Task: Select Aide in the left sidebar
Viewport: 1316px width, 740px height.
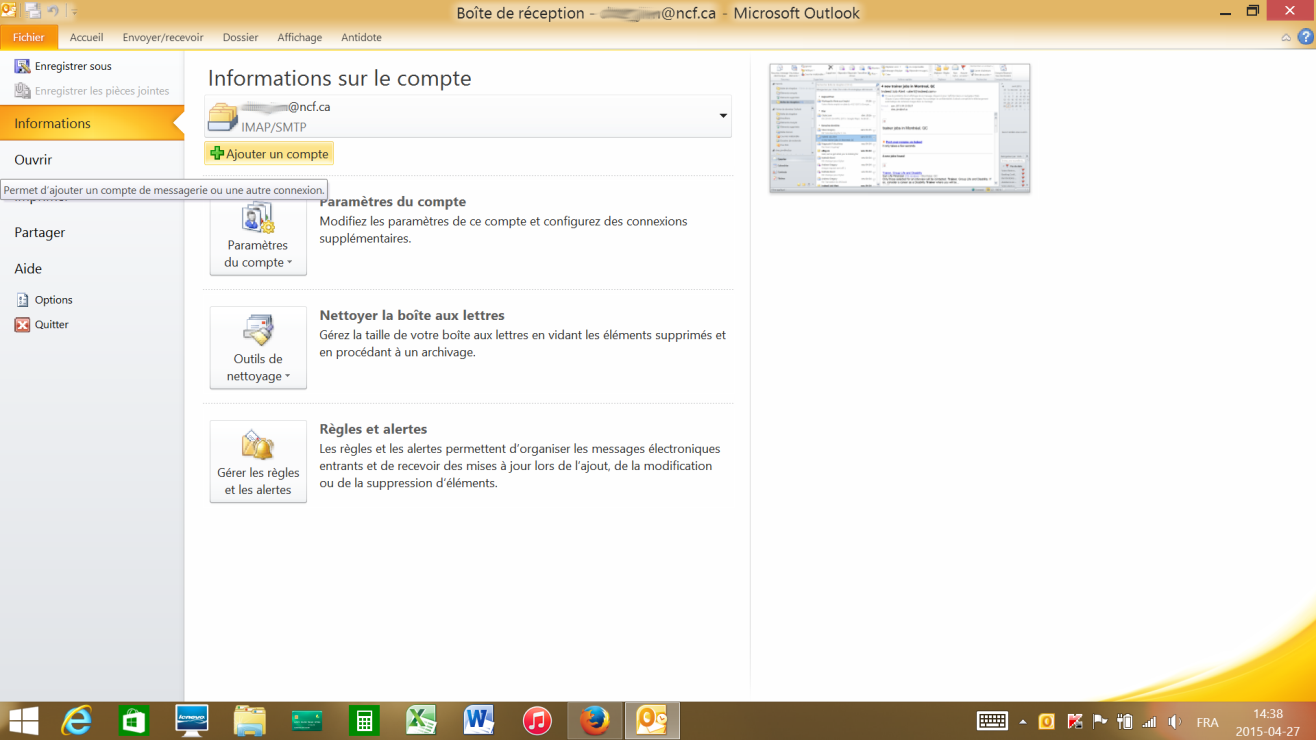Action: coord(28,268)
